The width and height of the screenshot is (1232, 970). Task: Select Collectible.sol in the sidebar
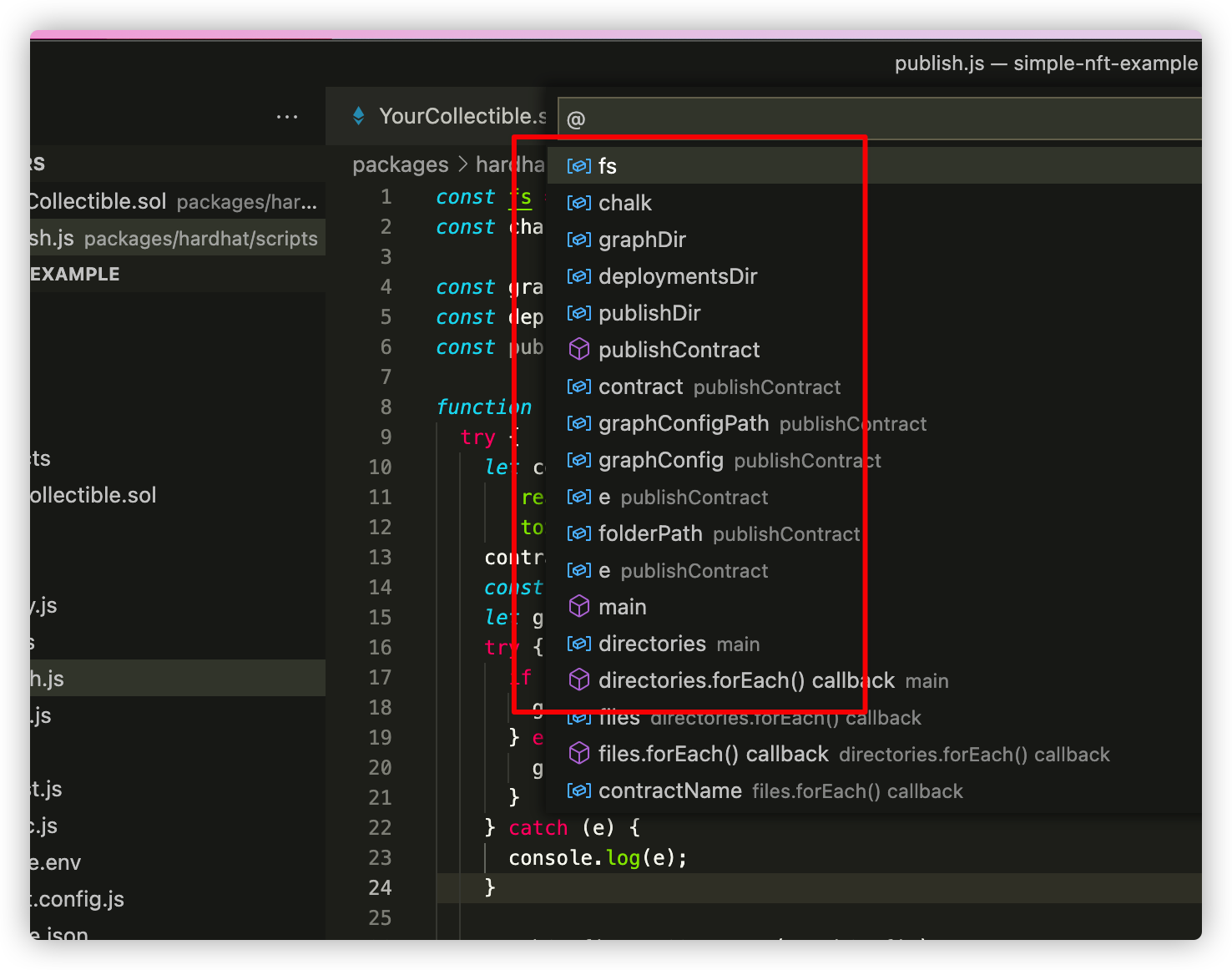click(x=99, y=201)
